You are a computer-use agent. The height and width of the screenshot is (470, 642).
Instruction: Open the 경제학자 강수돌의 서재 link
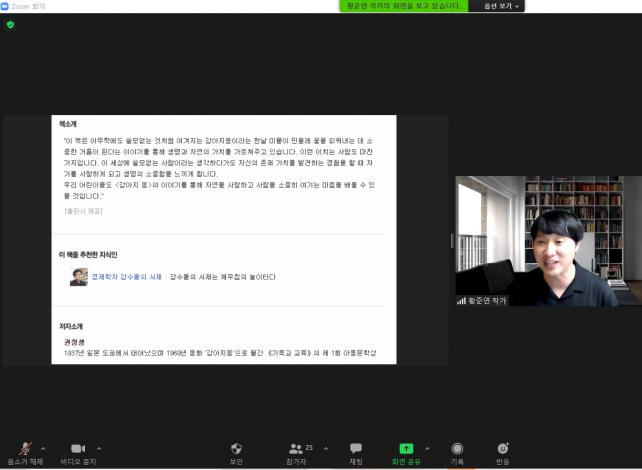pyautogui.click(x=126, y=276)
